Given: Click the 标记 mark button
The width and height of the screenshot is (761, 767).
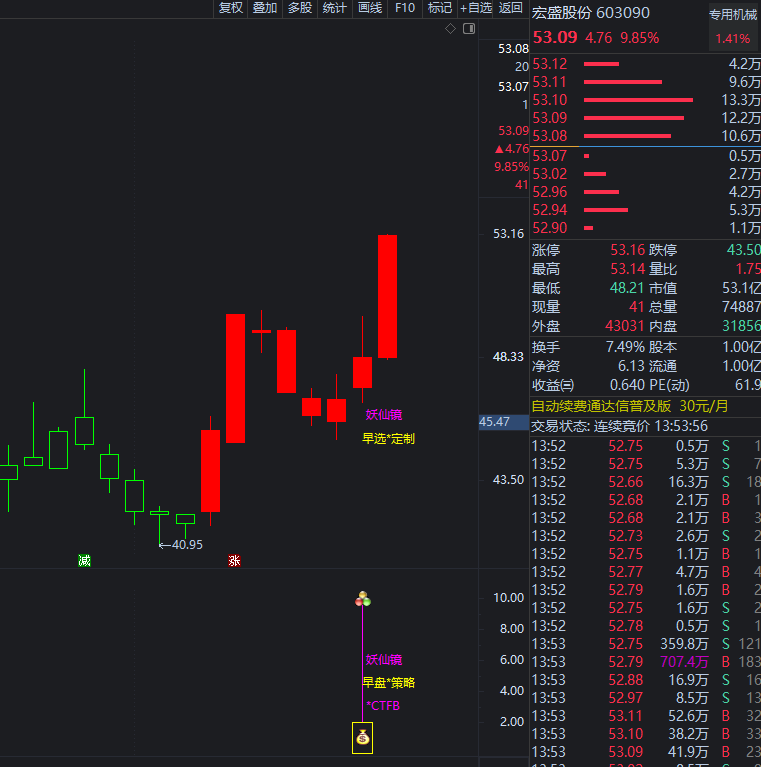Looking at the screenshot, I should [x=440, y=8].
